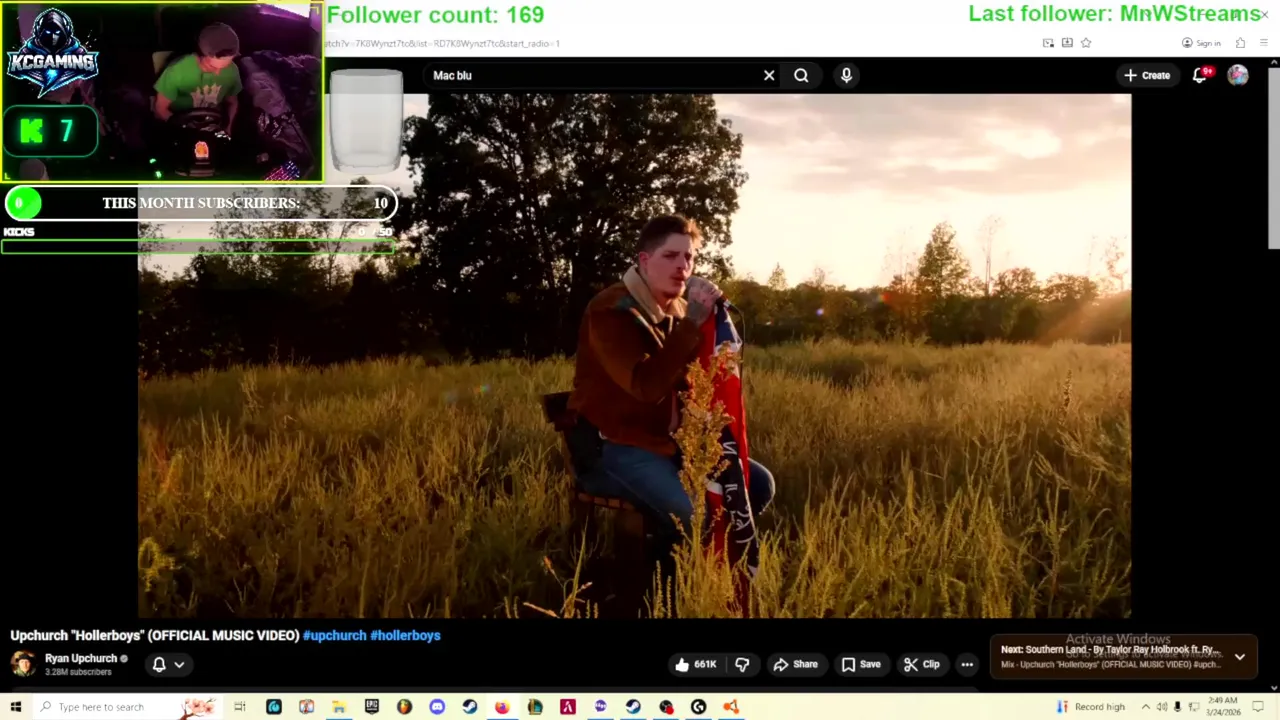Click the browser Sign in button

[x=1201, y=43]
